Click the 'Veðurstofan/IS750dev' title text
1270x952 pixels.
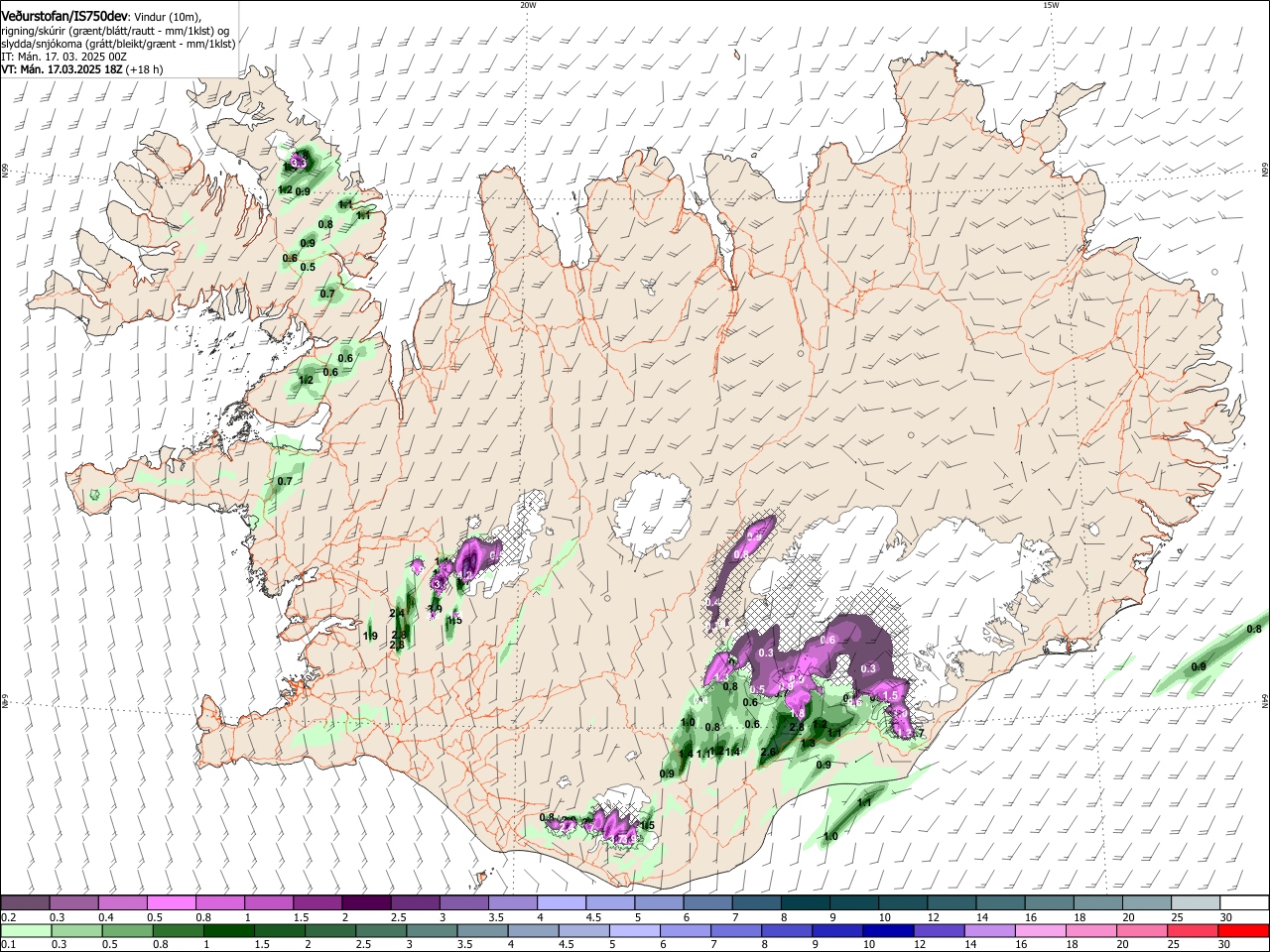point(64,15)
